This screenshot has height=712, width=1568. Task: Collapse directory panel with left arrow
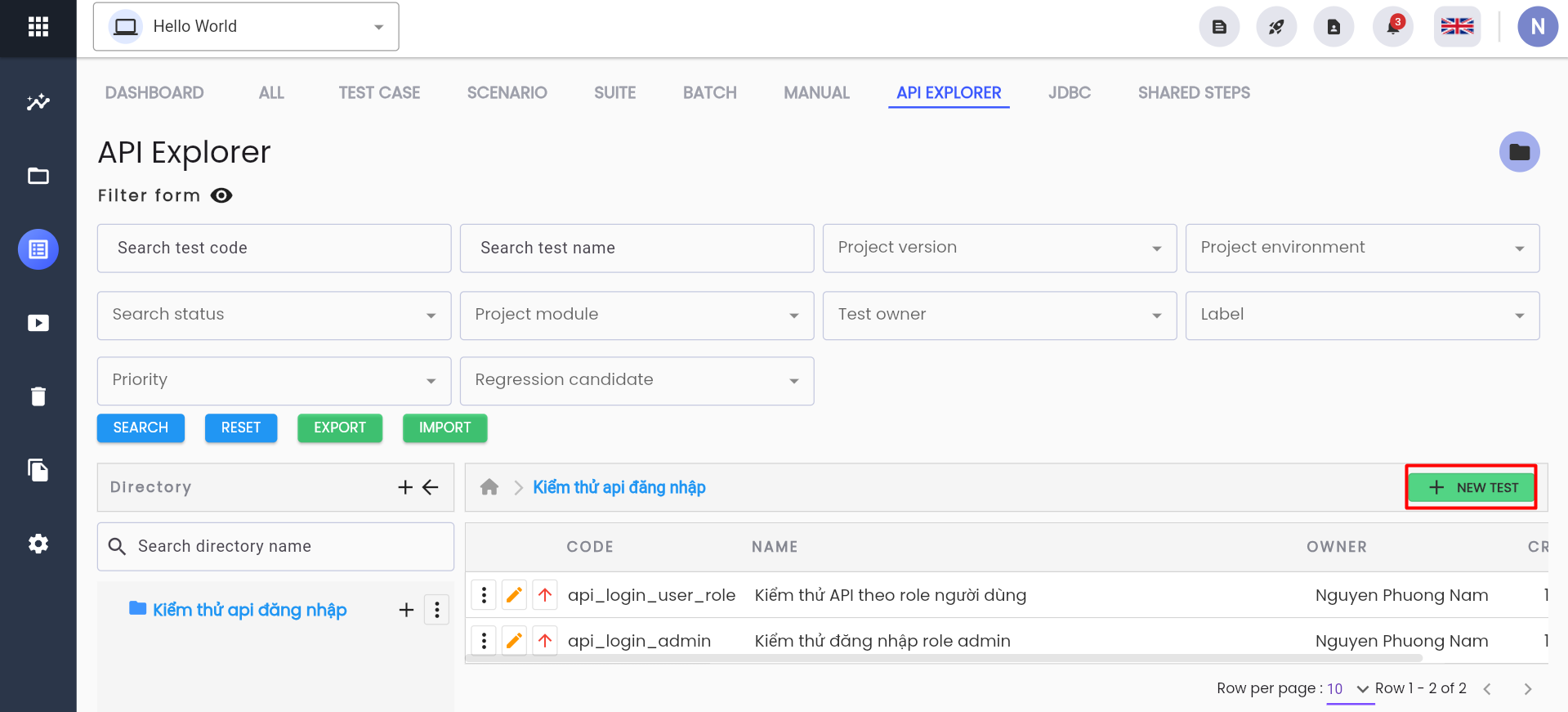click(431, 487)
